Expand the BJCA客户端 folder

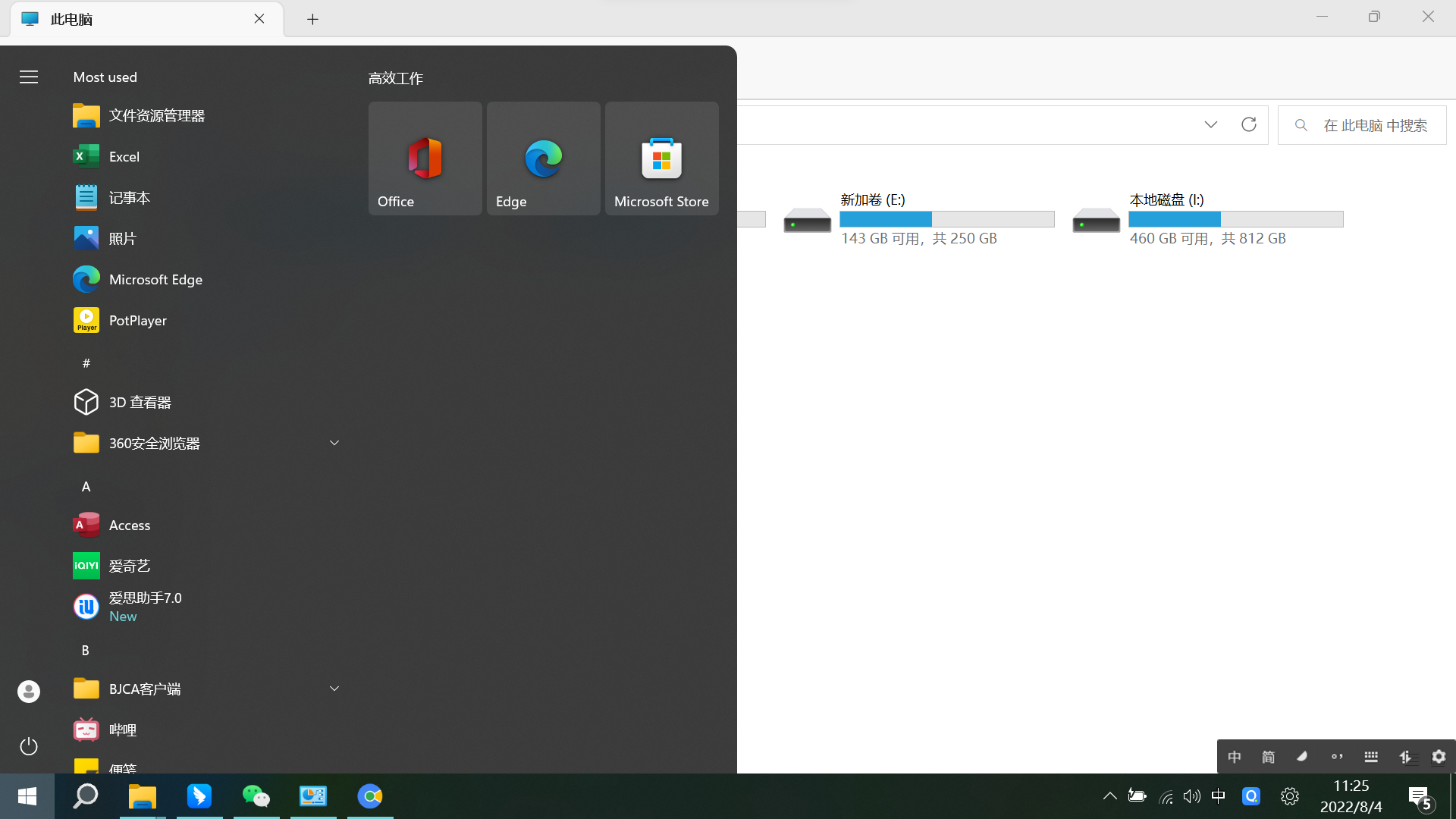tap(334, 689)
